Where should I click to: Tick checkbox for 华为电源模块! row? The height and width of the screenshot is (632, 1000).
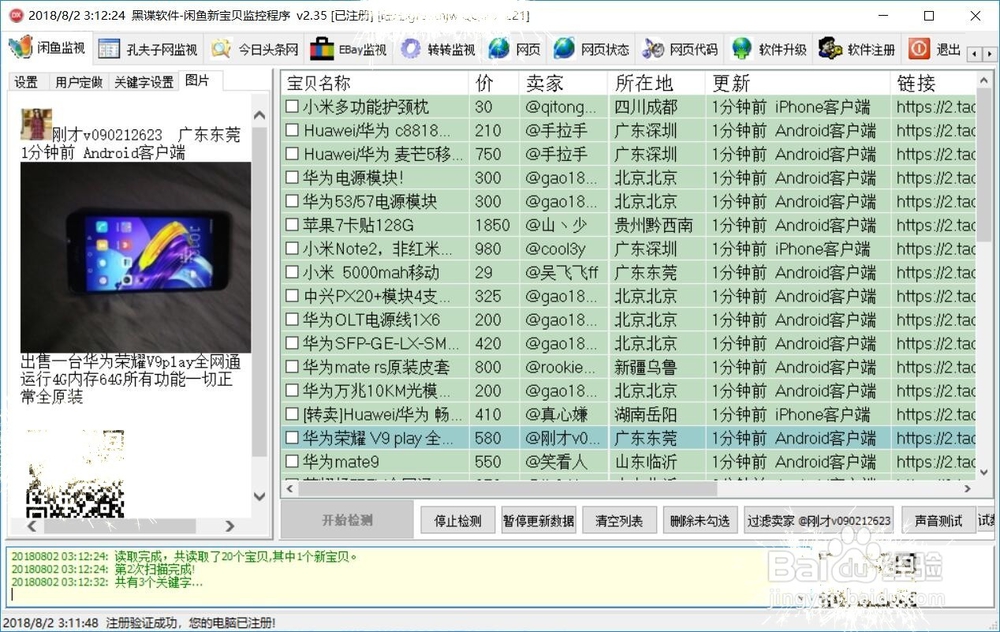[292, 177]
